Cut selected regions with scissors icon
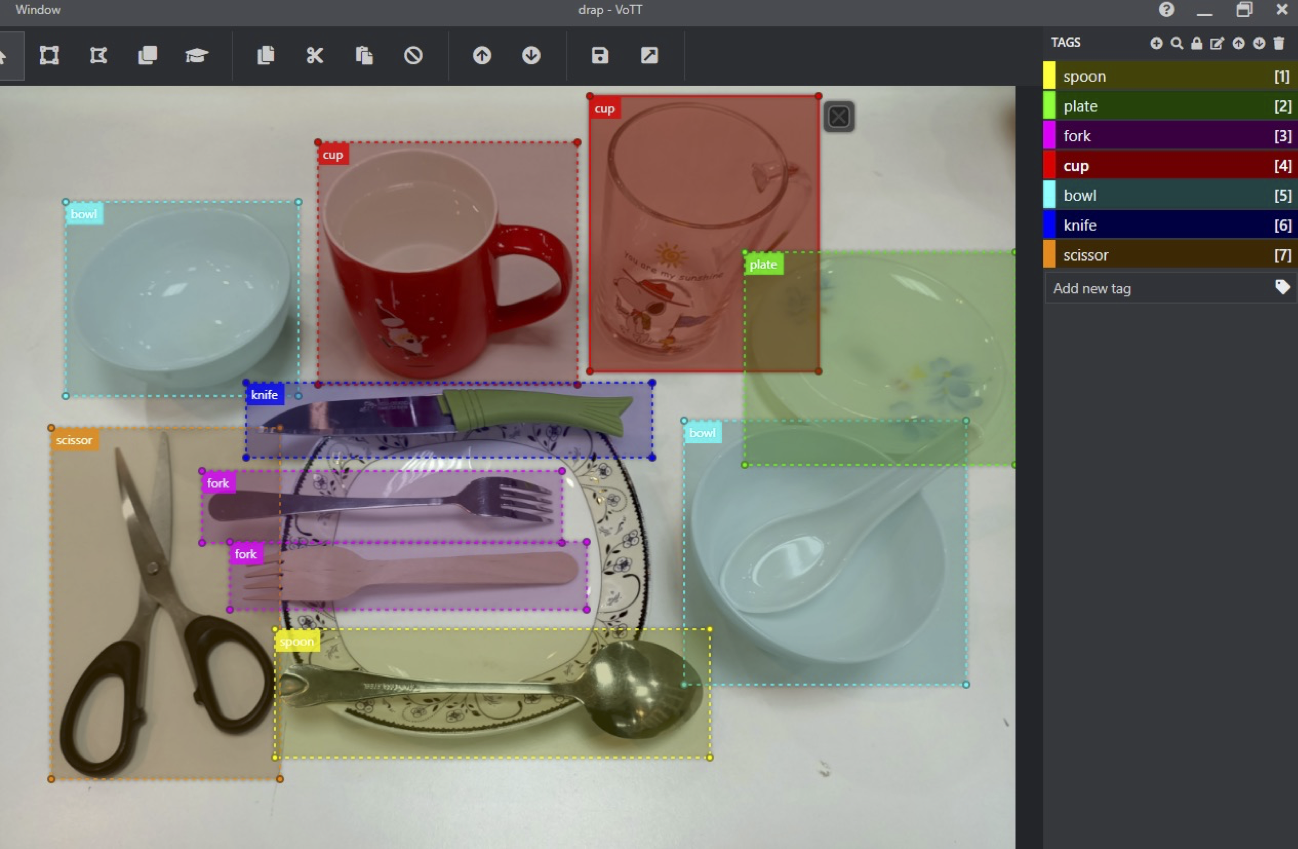Image resolution: width=1298 pixels, height=849 pixels. [x=315, y=56]
